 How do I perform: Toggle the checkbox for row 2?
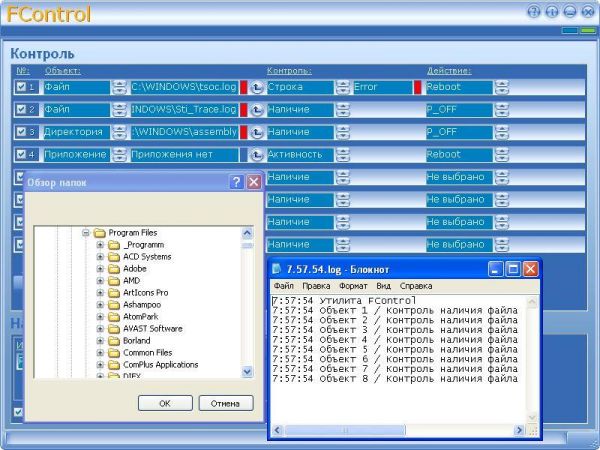[x=21, y=110]
